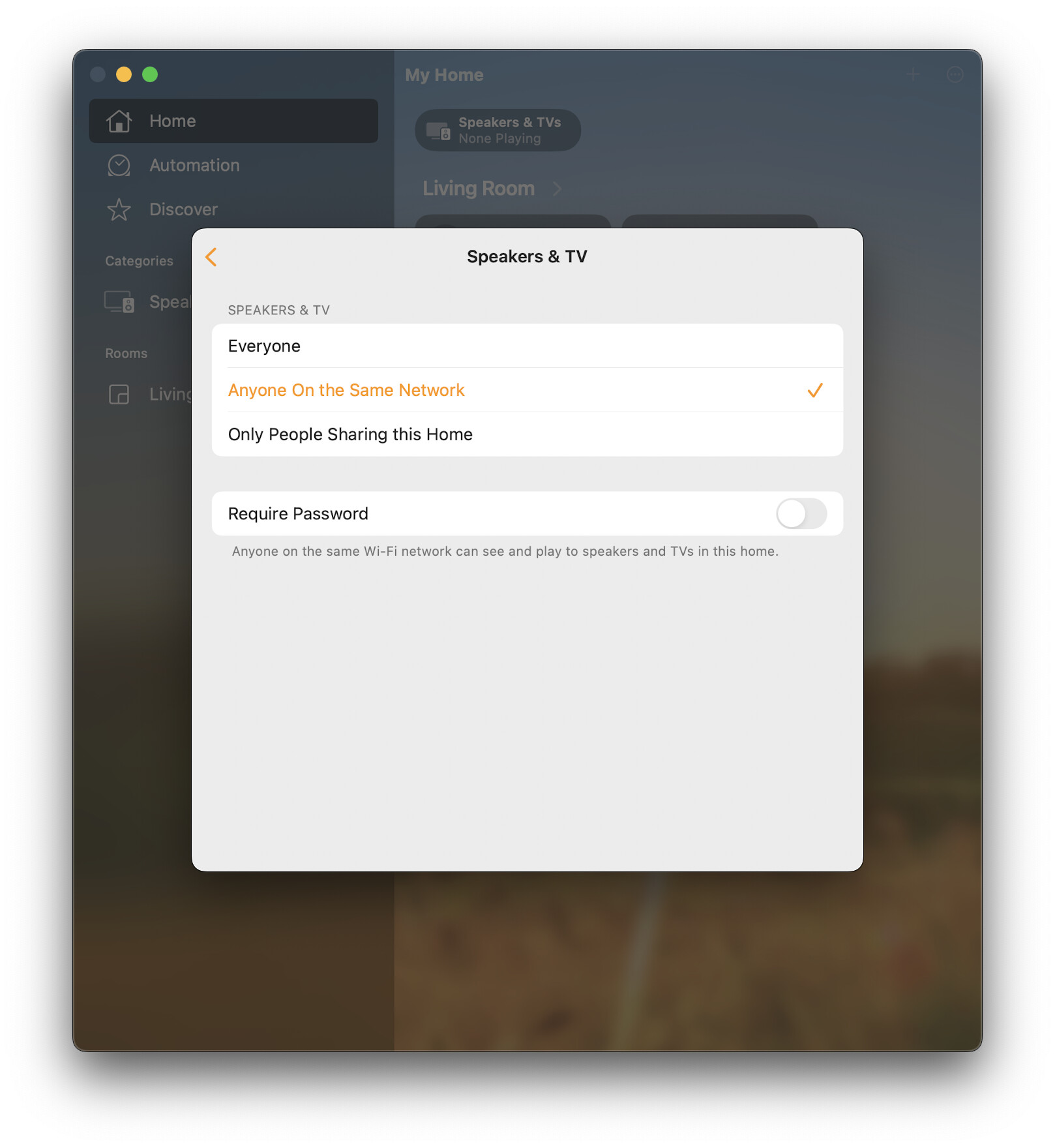Select Anyone On the Same Network
Screen dimensions: 1055x1148
(527, 390)
